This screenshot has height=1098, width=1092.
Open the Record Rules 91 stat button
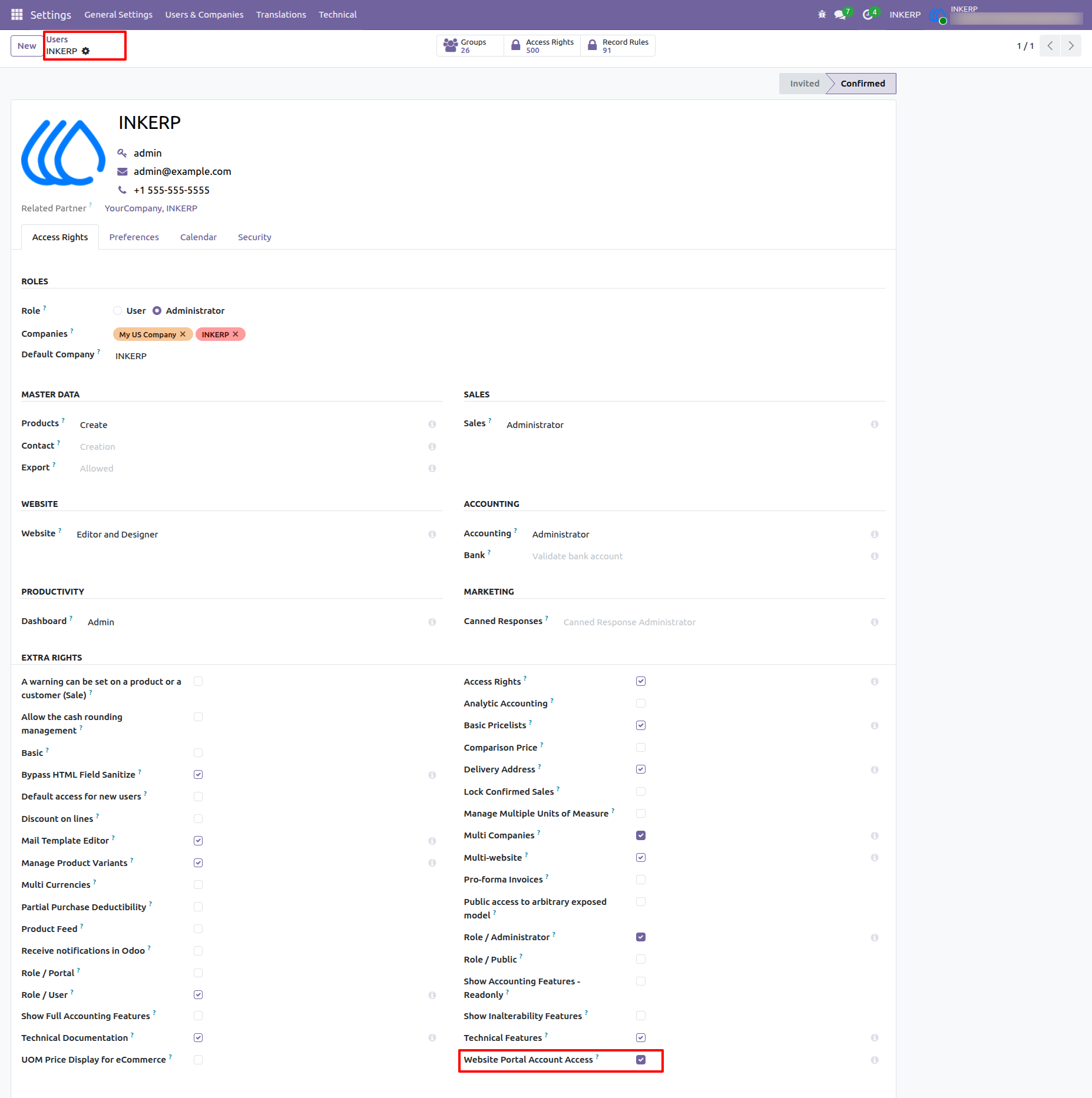(618, 46)
